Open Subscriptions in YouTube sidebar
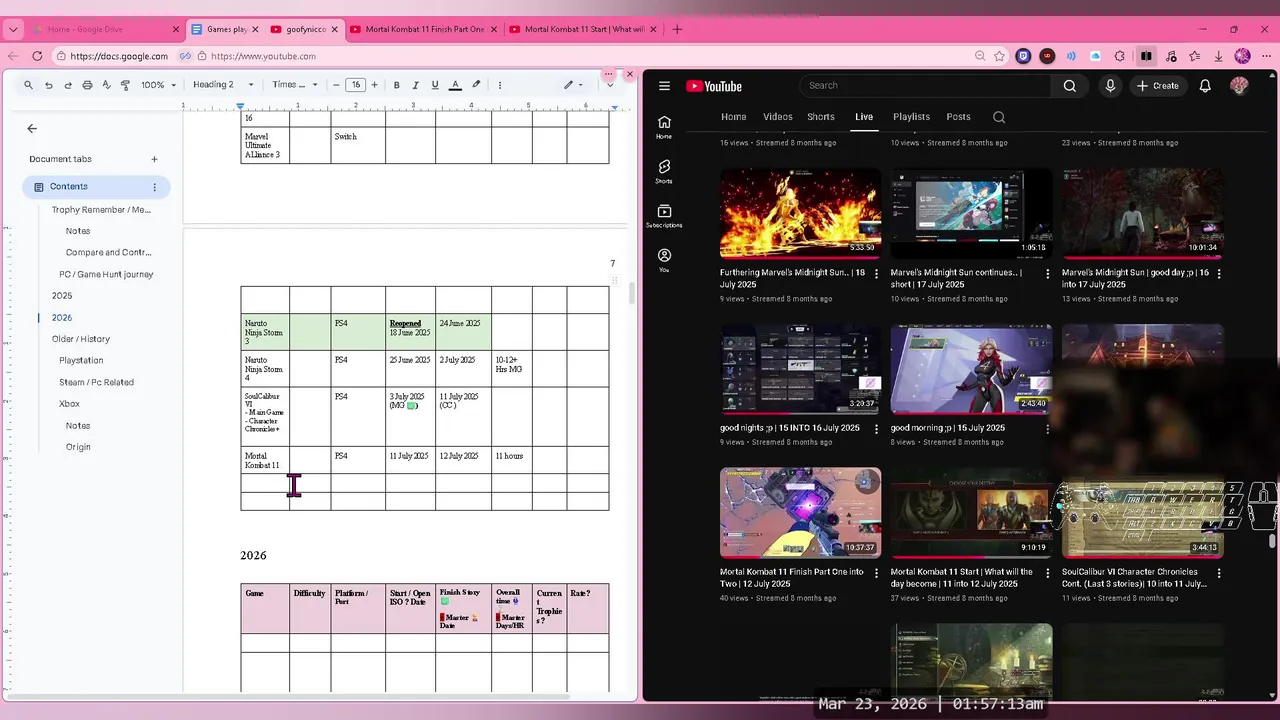The height and width of the screenshot is (720, 1280). tap(664, 216)
